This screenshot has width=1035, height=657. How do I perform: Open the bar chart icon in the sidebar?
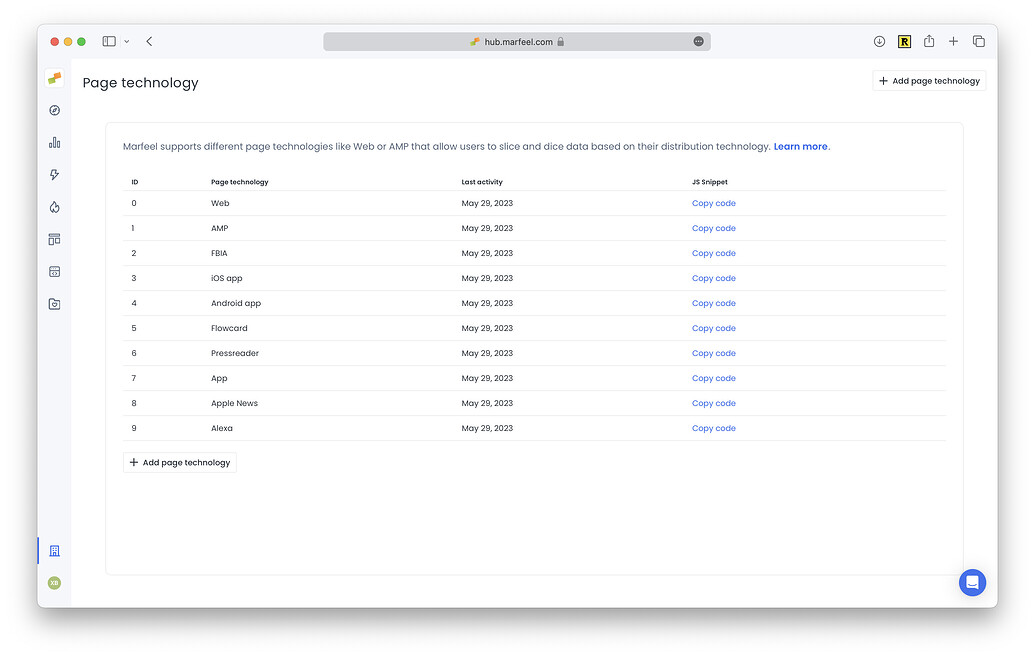[x=54, y=142]
